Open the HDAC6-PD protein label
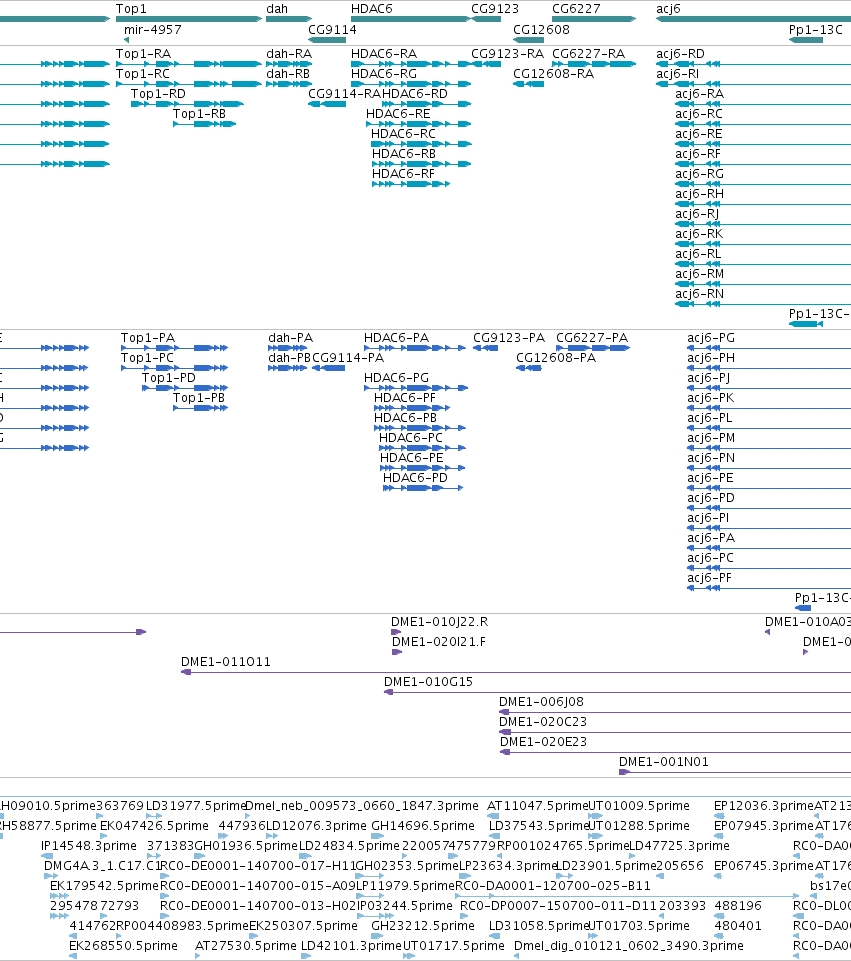The image size is (851, 961). [x=415, y=477]
